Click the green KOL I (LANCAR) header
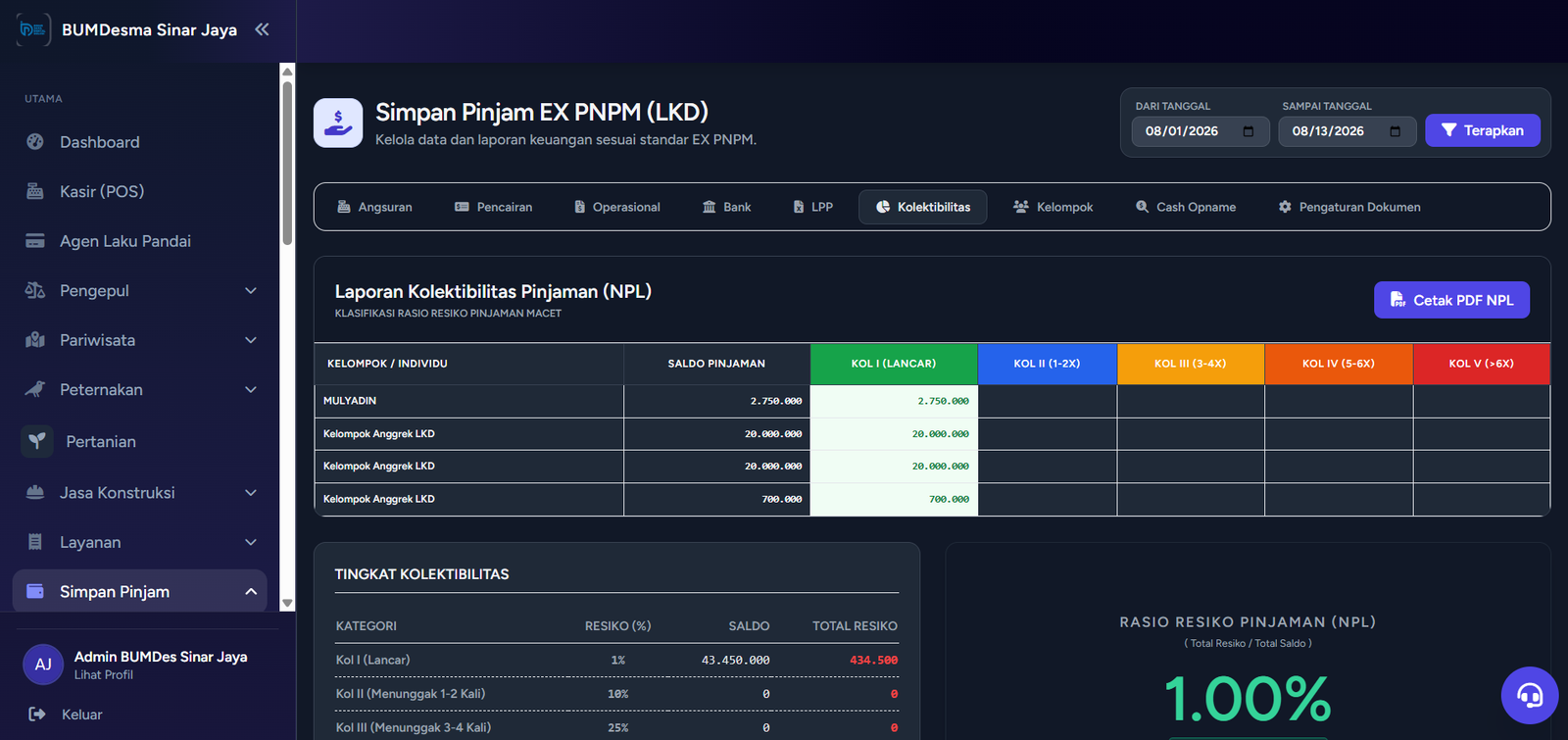 (894, 364)
